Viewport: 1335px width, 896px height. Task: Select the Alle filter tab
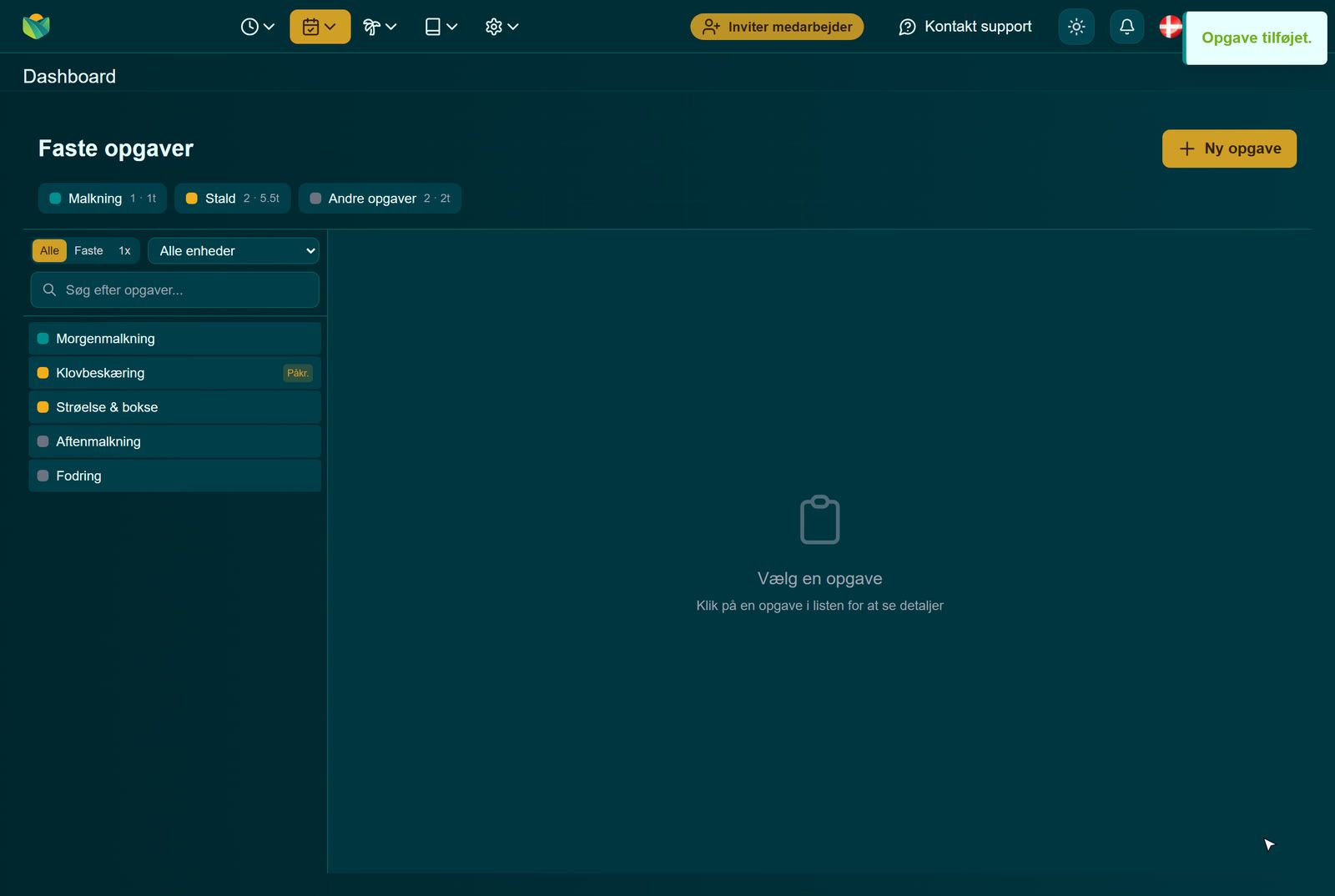pyautogui.click(x=49, y=251)
